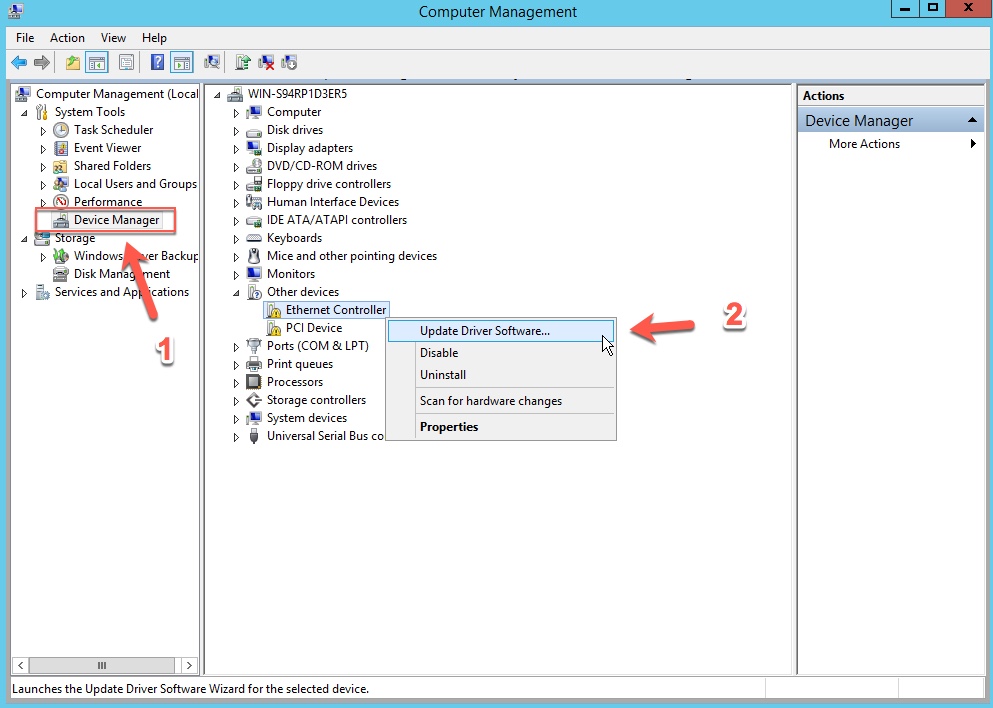Click the Uninstall device toolbar icon (red X)
Screen dimensions: 993x708
tap(266, 62)
